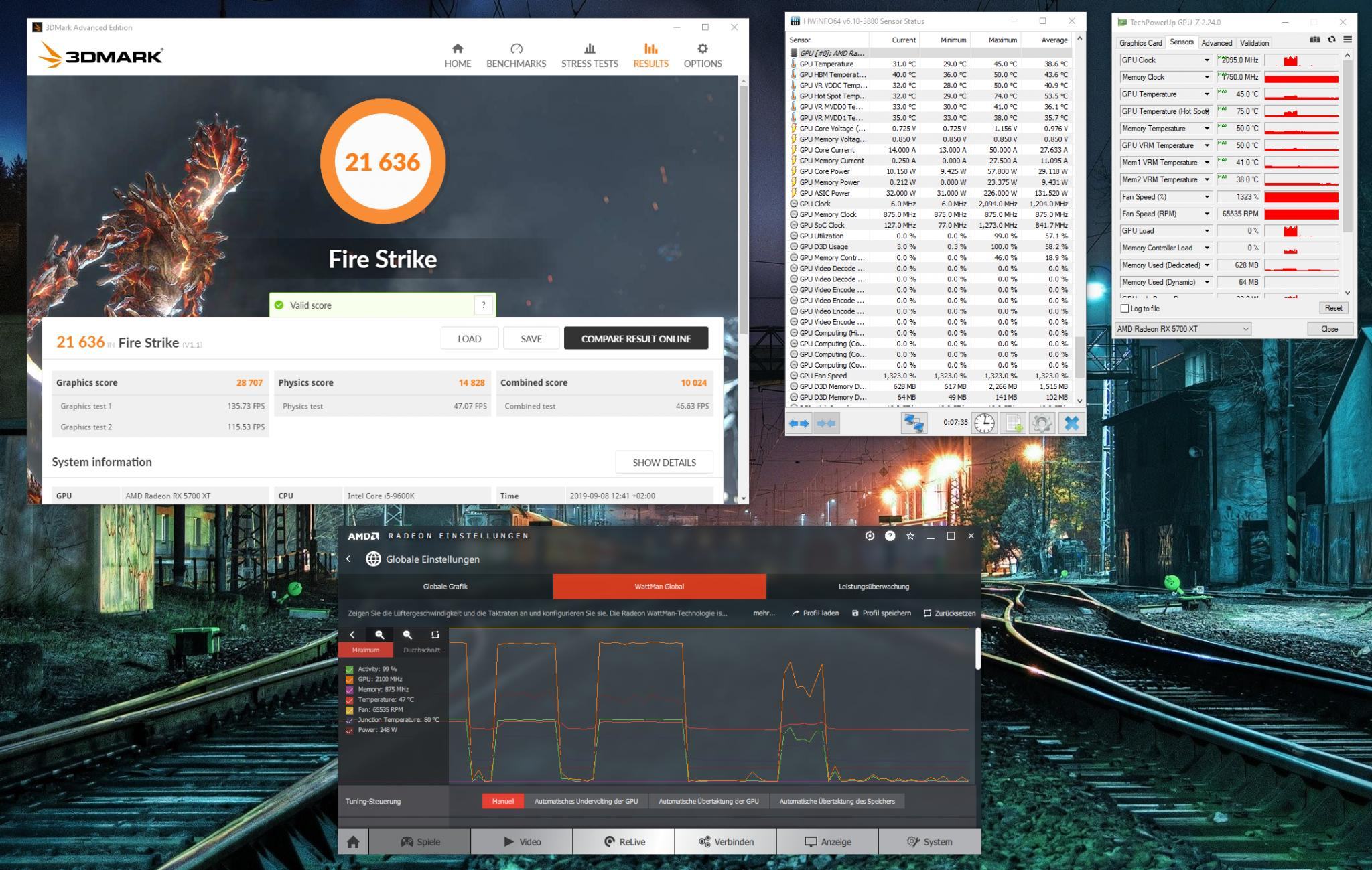Click the HWiNFO reset clock icon
Viewport: 1372px width, 870px height.
pyautogui.click(x=984, y=423)
